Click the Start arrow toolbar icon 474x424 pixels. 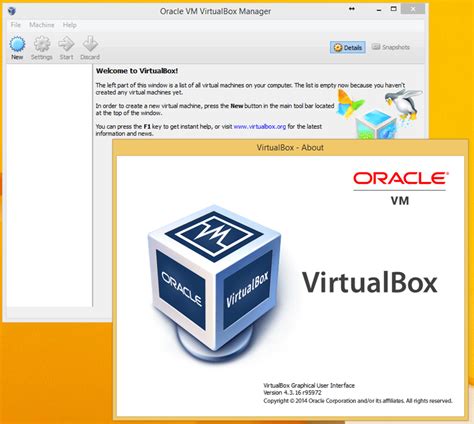click(x=66, y=48)
